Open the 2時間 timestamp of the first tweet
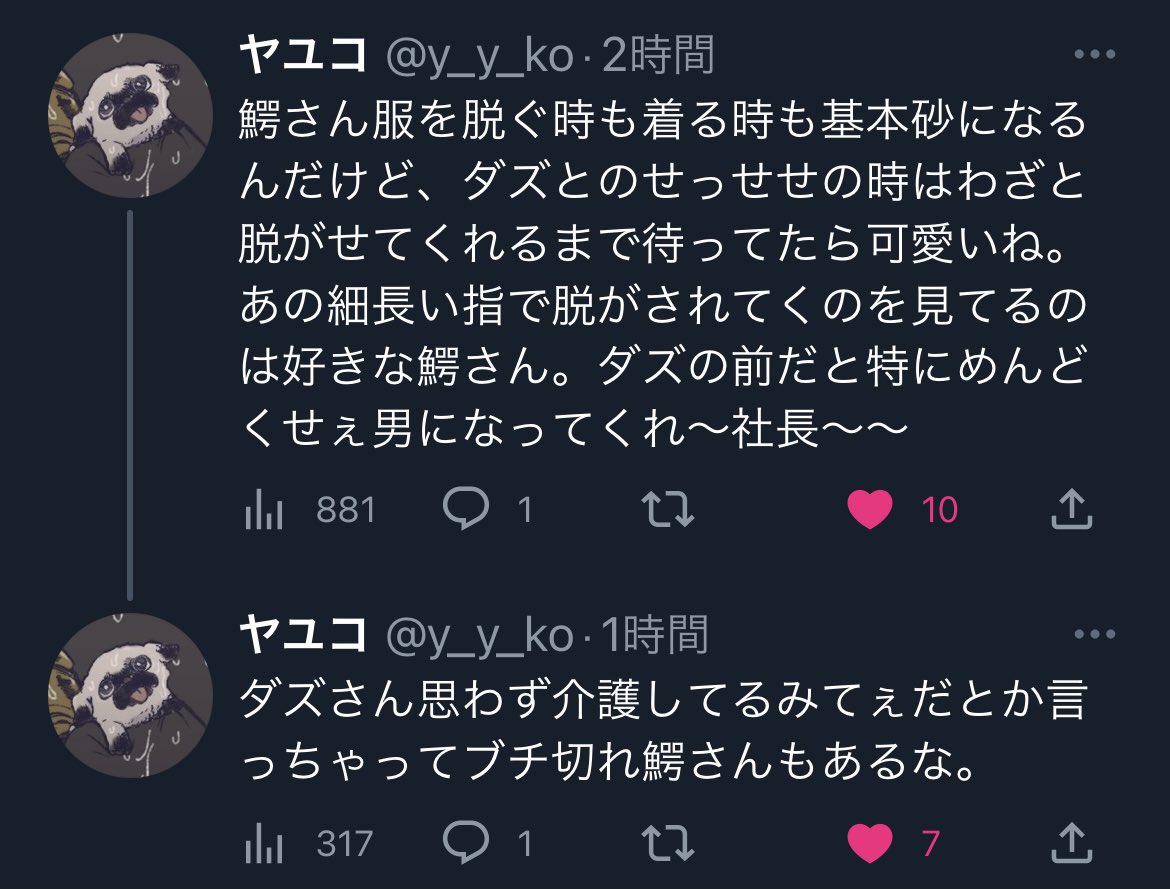The height and width of the screenshot is (889, 1170). [x=658, y=55]
